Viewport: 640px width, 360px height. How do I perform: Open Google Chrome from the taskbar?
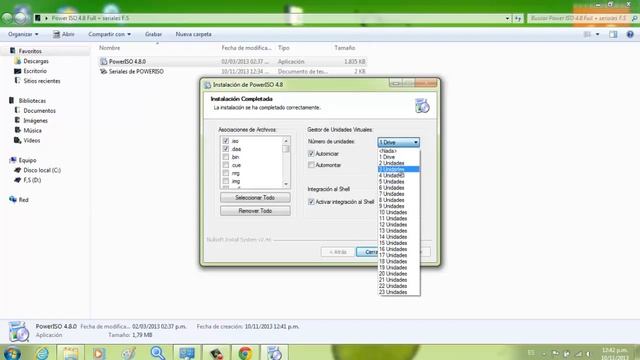pos(245,353)
